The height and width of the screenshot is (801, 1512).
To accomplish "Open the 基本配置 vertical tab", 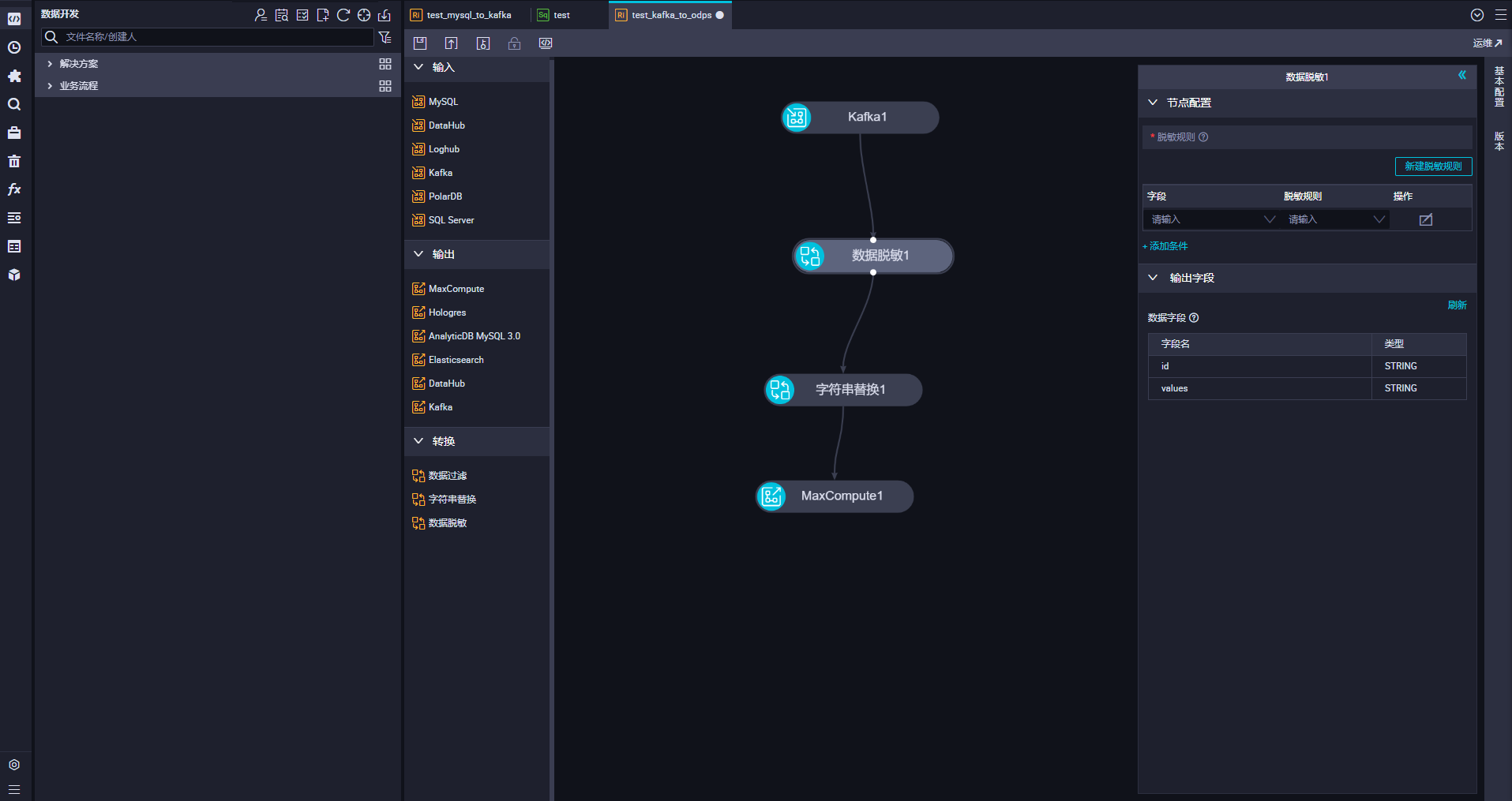I will 1499,87.
